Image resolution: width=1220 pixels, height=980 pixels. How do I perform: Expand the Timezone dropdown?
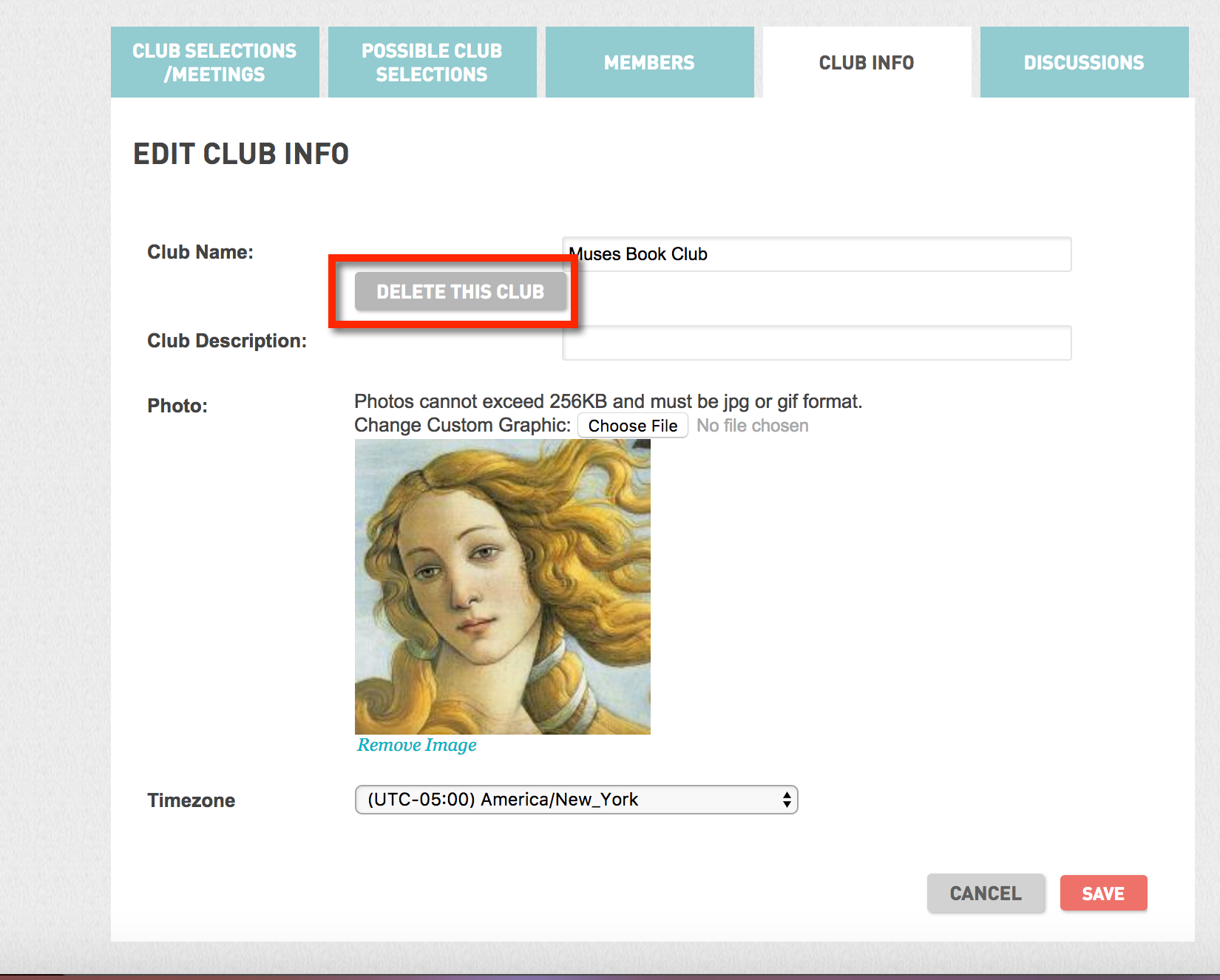coord(576,800)
